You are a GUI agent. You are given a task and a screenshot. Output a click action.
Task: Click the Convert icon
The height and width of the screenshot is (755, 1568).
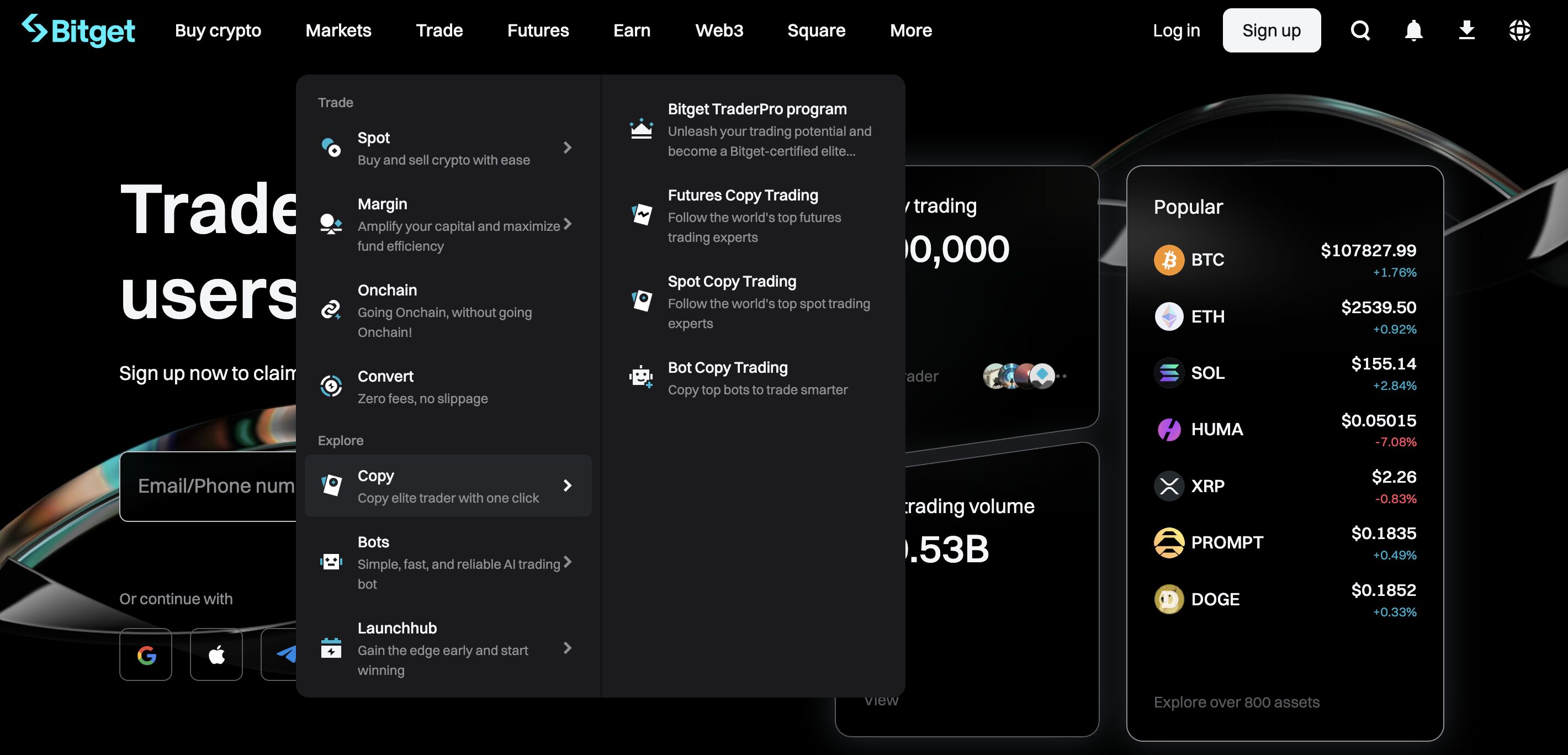tap(331, 386)
